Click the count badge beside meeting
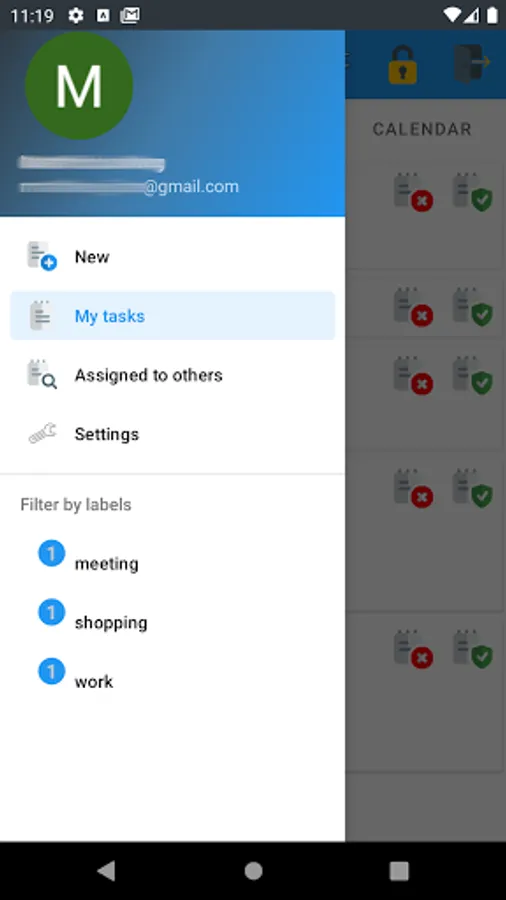The width and height of the screenshot is (506, 900). [52, 553]
